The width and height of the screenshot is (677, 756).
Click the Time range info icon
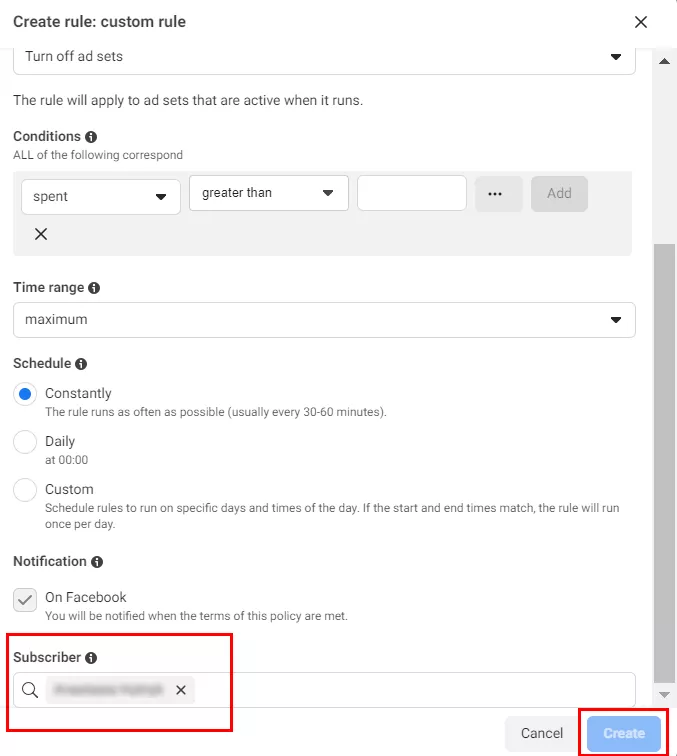[94, 288]
